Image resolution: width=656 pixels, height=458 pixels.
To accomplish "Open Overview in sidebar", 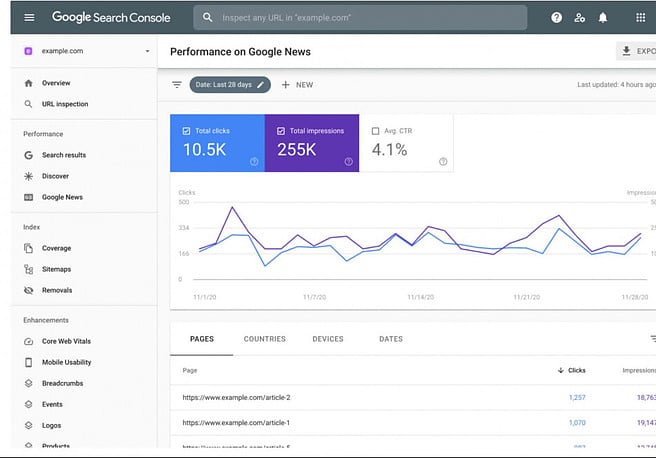I will (56, 83).
